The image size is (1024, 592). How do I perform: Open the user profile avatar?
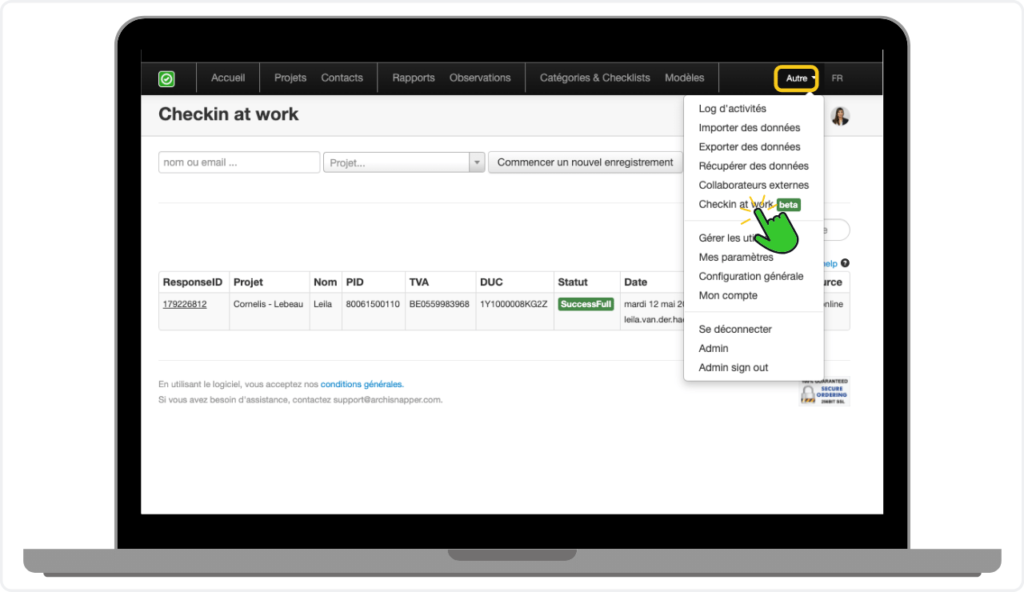pos(840,116)
